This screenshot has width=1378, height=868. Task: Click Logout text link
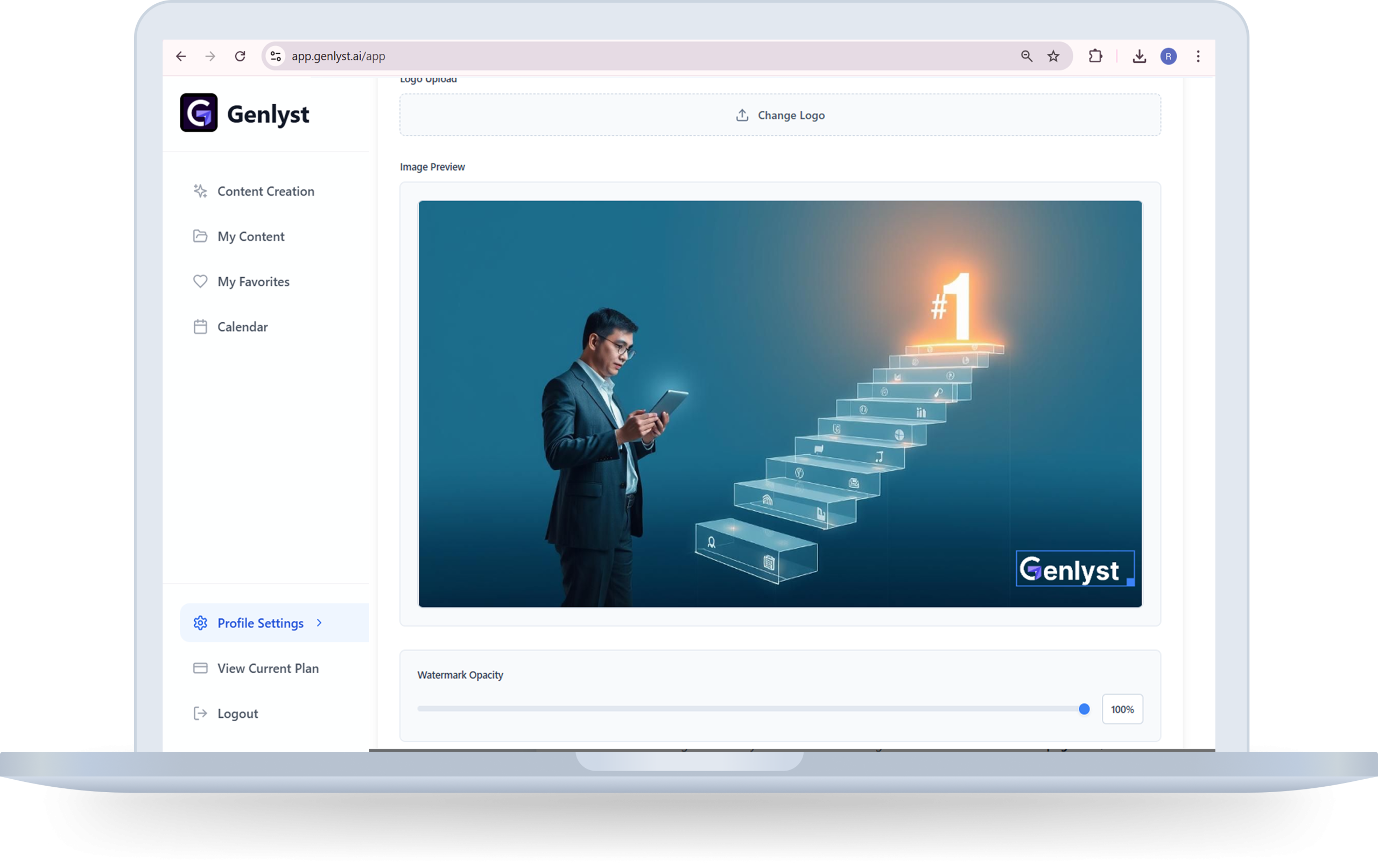click(237, 714)
